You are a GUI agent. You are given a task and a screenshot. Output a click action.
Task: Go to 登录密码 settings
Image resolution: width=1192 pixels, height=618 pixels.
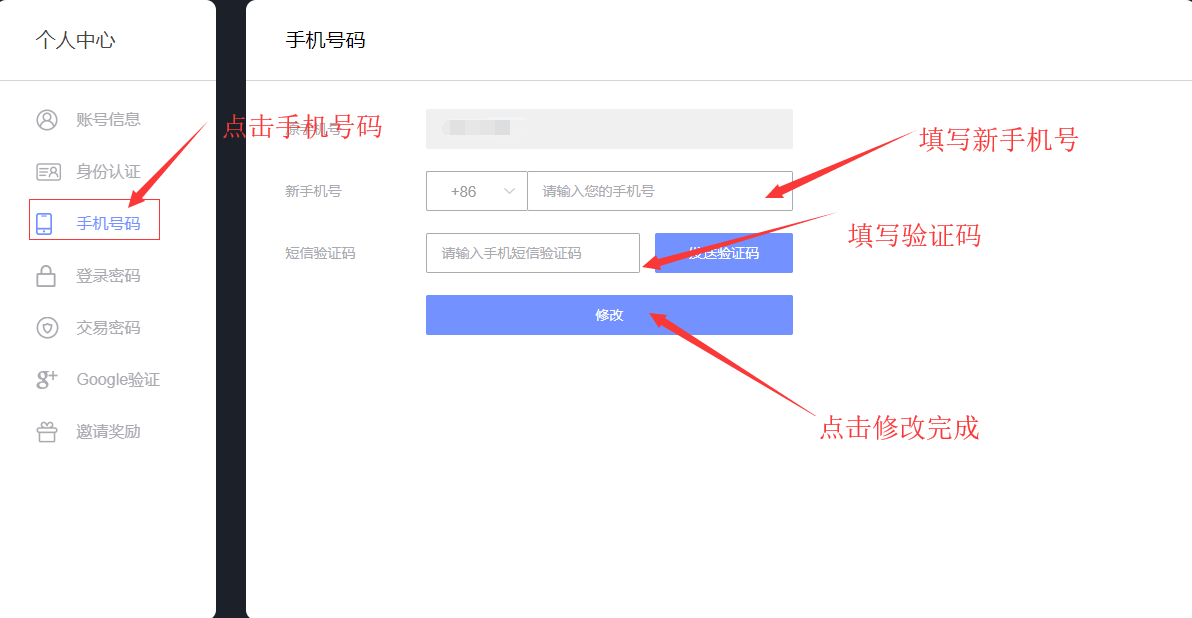tap(108, 276)
